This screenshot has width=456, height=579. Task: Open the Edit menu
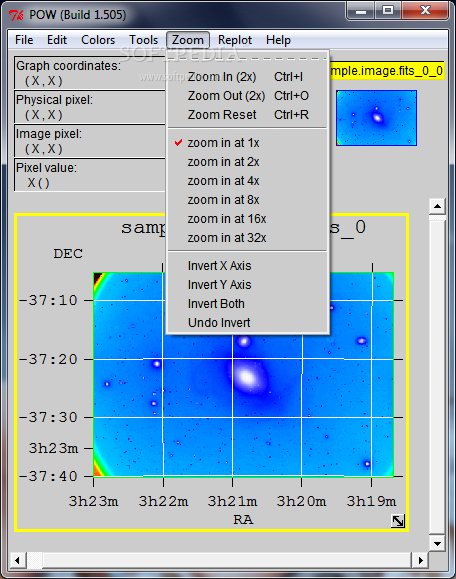(57, 40)
